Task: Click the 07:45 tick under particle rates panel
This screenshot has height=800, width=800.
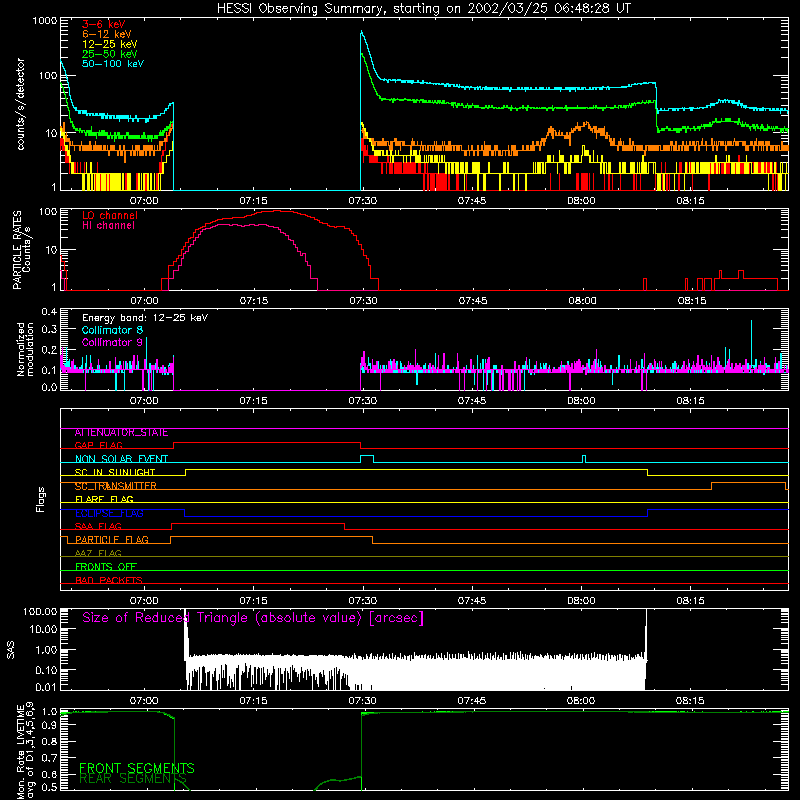Action: [472, 301]
